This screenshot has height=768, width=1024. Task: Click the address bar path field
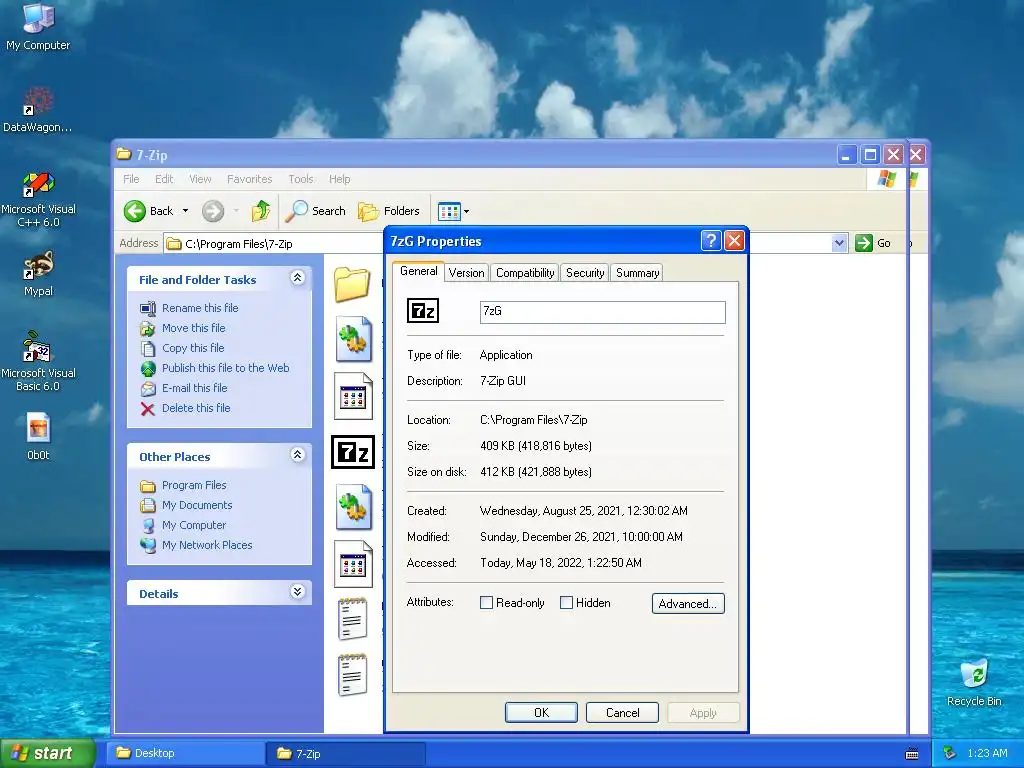coord(273,244)
